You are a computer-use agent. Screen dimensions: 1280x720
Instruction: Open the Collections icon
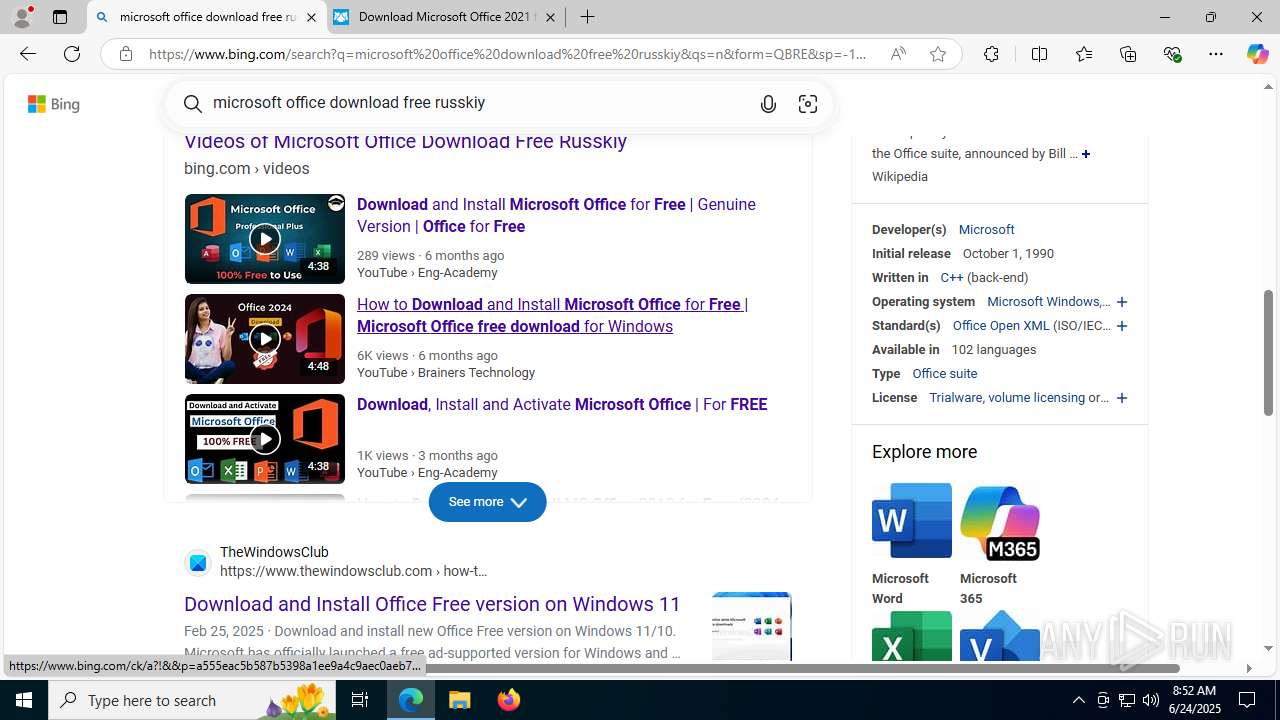point(1128,54)
